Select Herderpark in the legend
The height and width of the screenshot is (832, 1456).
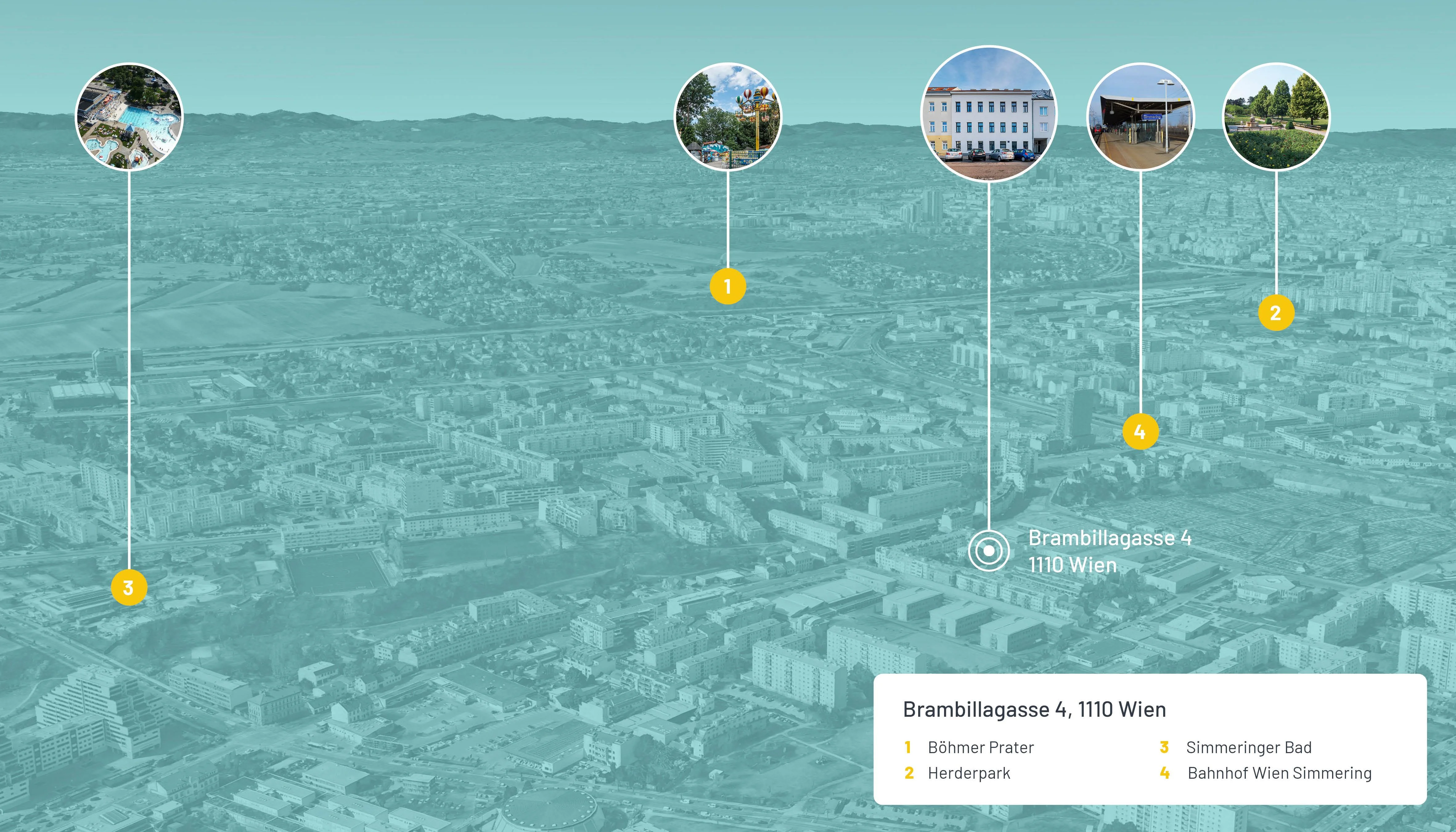[969, 773]
